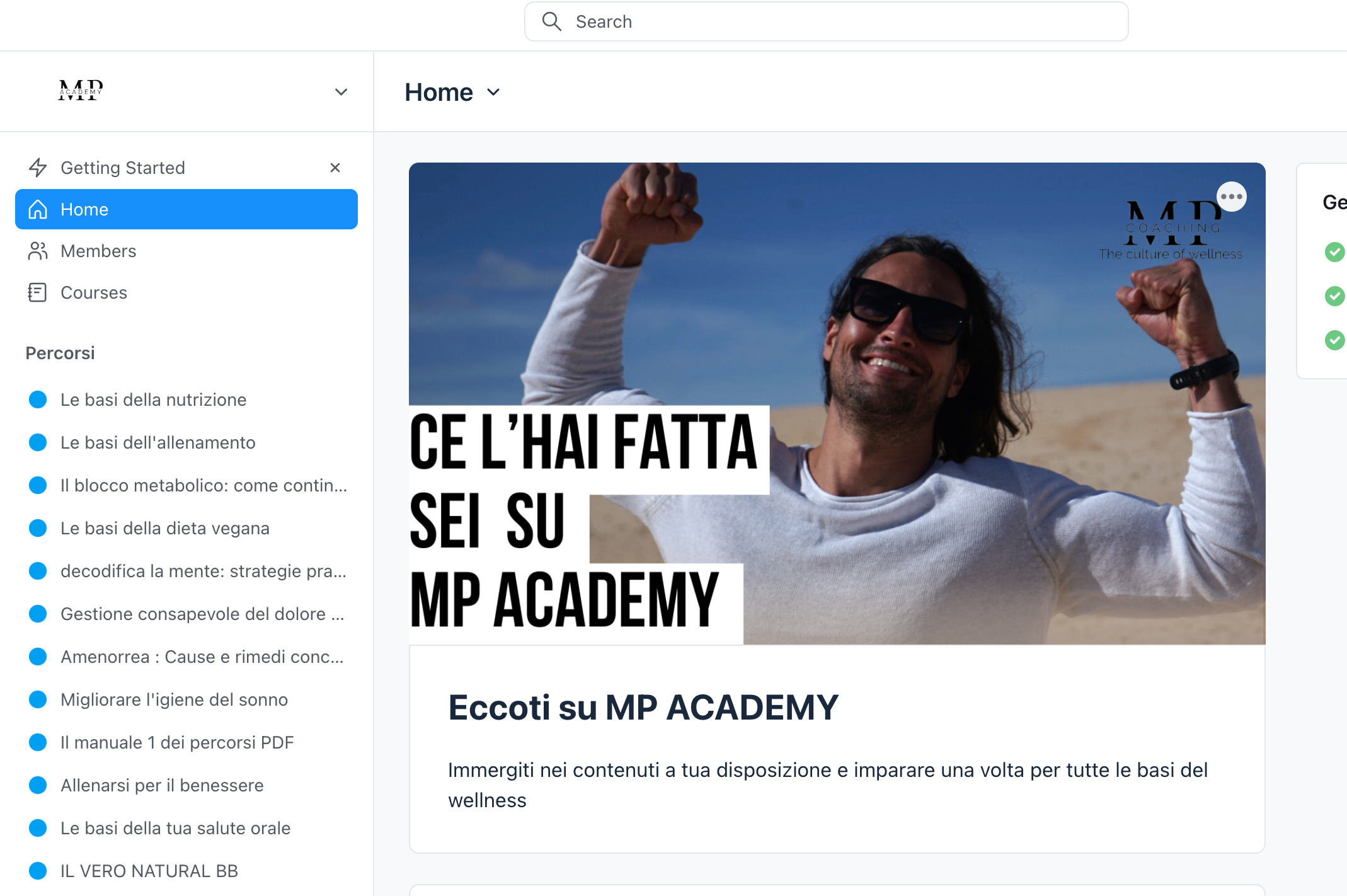
Task: Click blue dot beside Le basi della nutrizione
Action: (x=38, y=399)
